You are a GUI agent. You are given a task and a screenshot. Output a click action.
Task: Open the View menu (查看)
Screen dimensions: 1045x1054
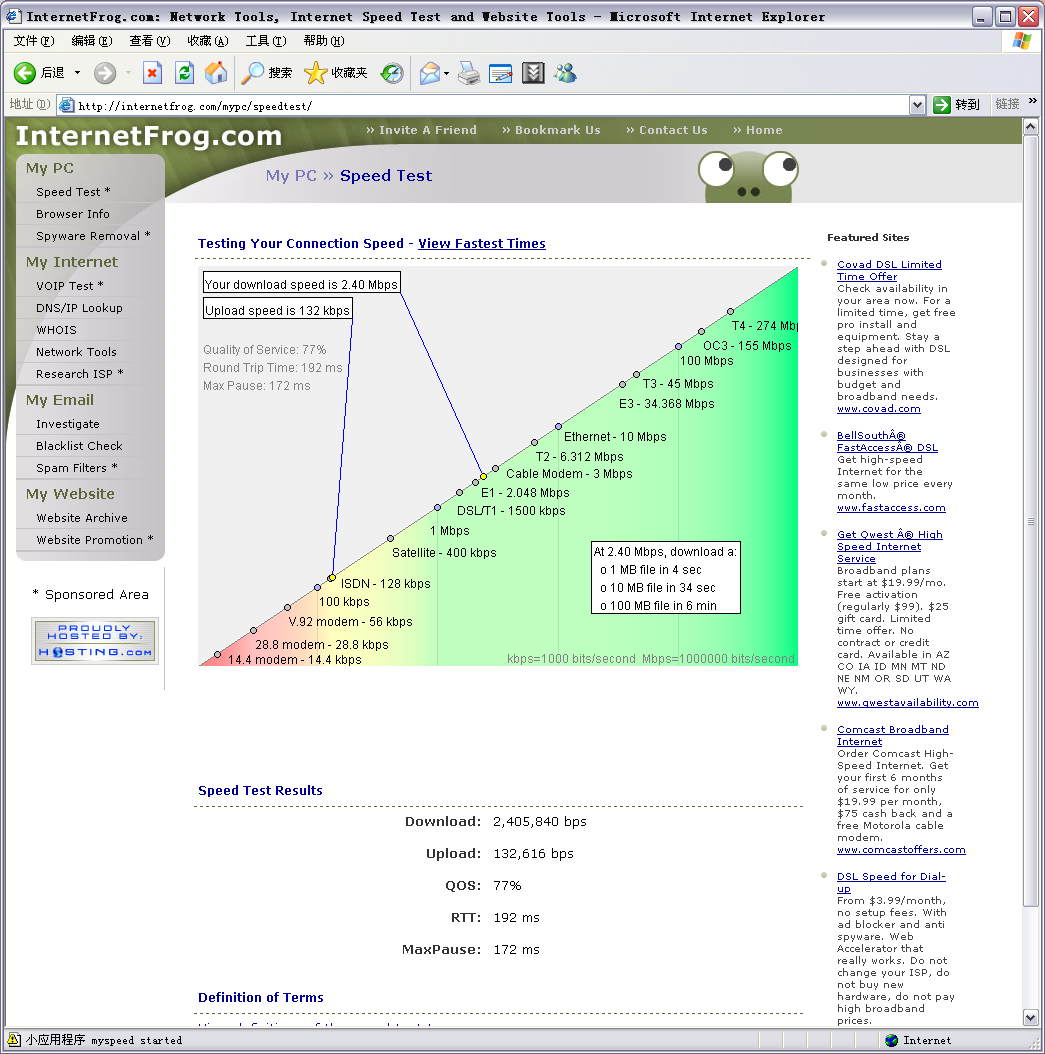150,41
